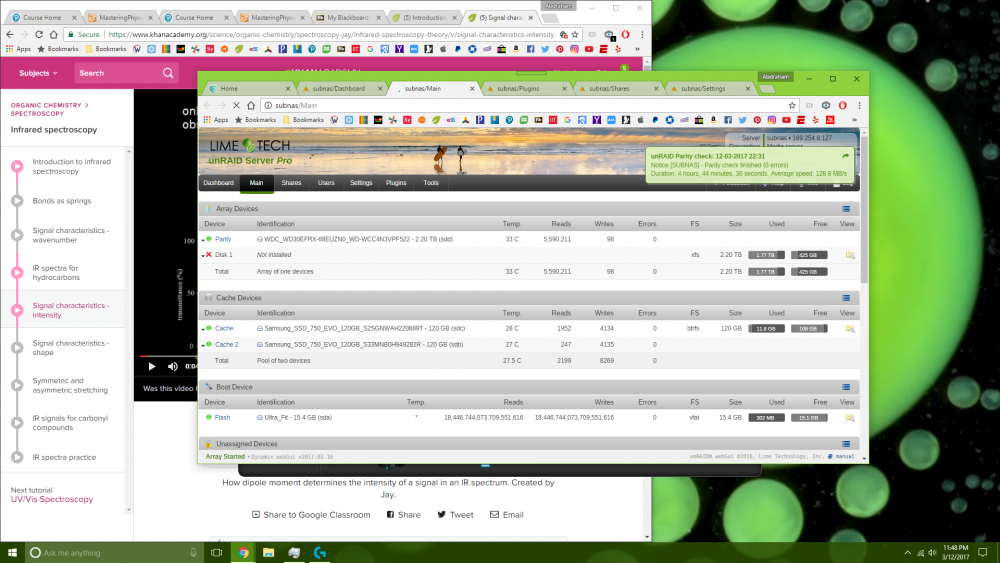Play the Khan Academy video
1000x563 pixels.
click(x=152, y=366)
